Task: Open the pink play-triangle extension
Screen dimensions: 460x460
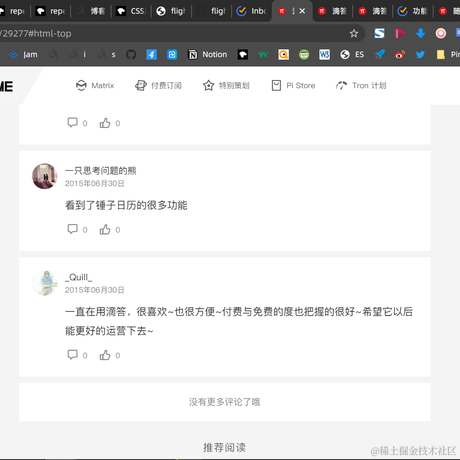Action: click(x=400, y=33)
